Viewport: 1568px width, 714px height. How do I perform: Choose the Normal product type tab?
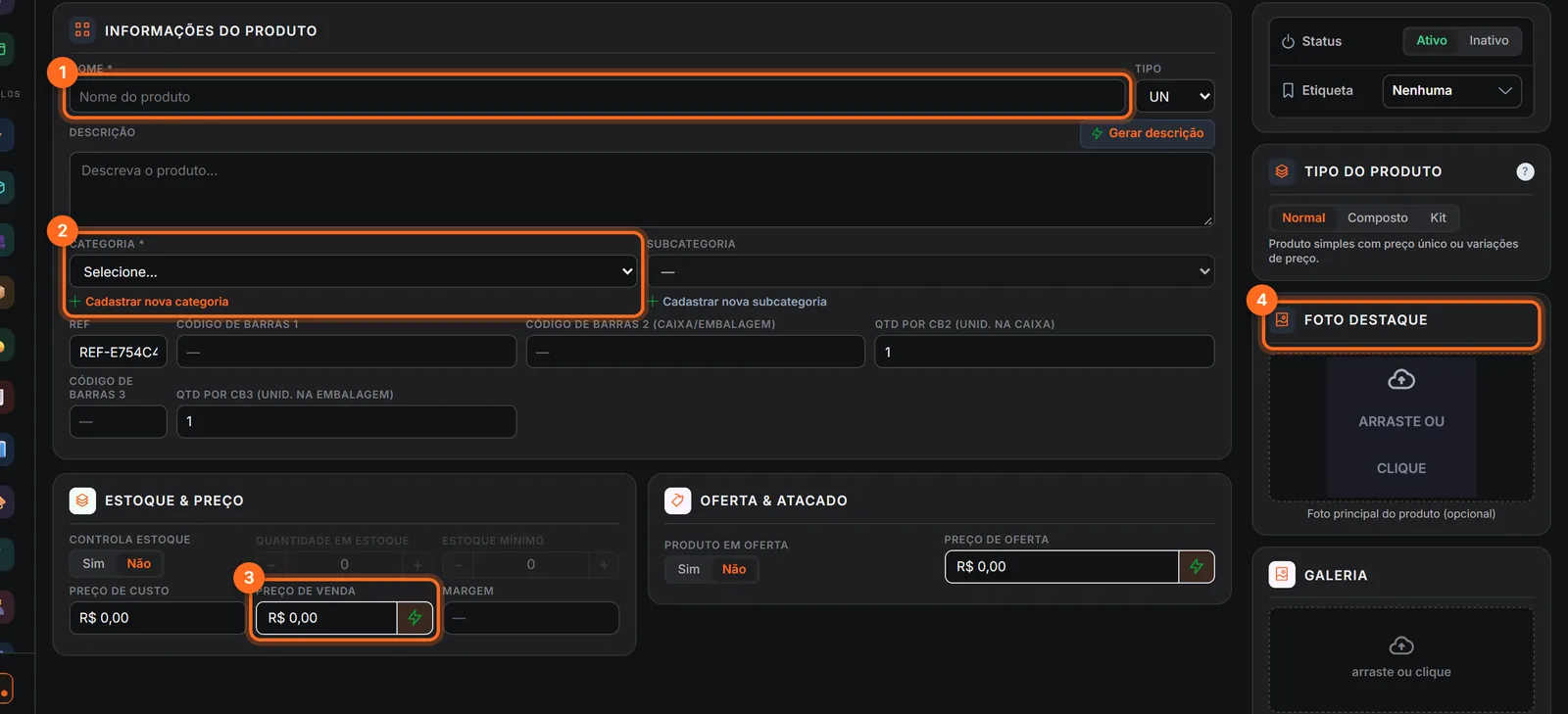[x=1303, y=217]
